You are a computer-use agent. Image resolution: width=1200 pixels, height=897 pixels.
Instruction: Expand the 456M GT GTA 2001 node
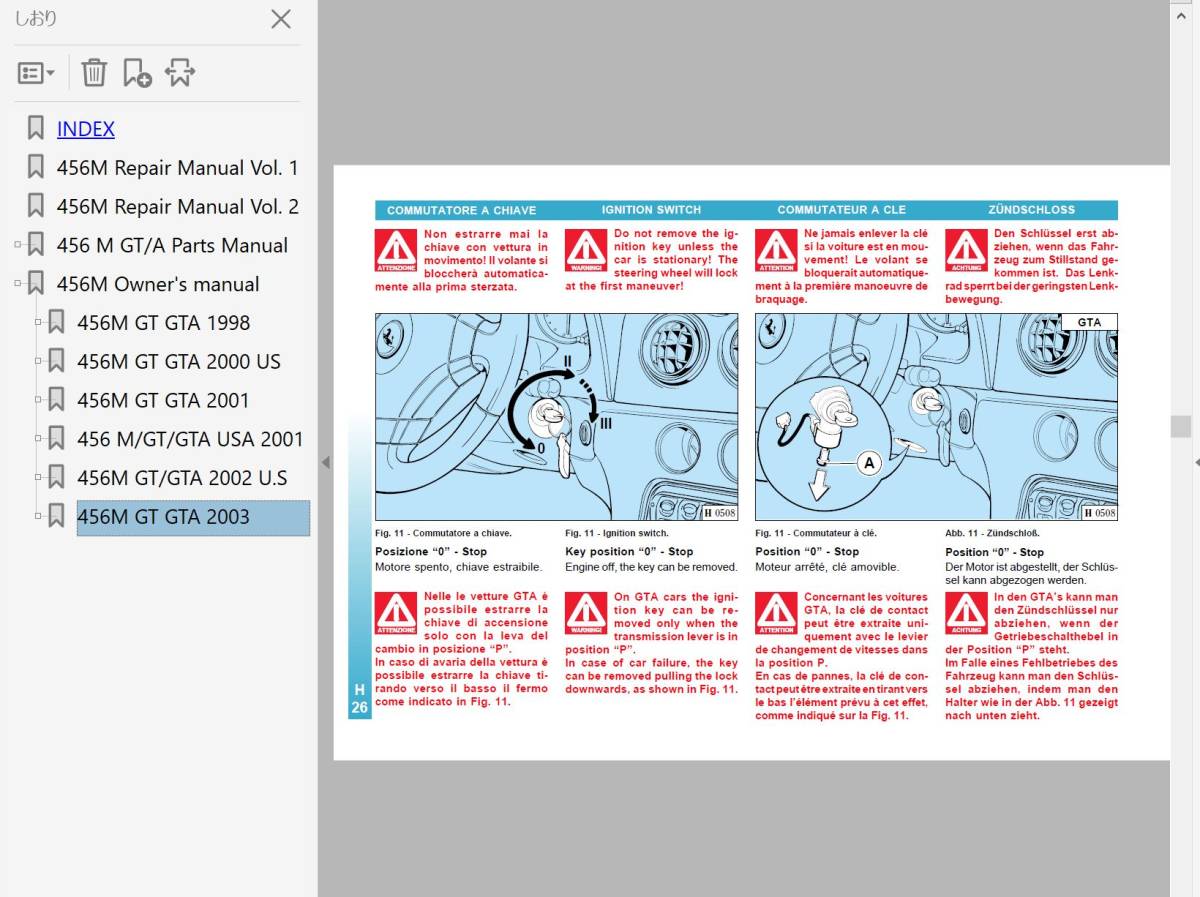pos(39,400)
